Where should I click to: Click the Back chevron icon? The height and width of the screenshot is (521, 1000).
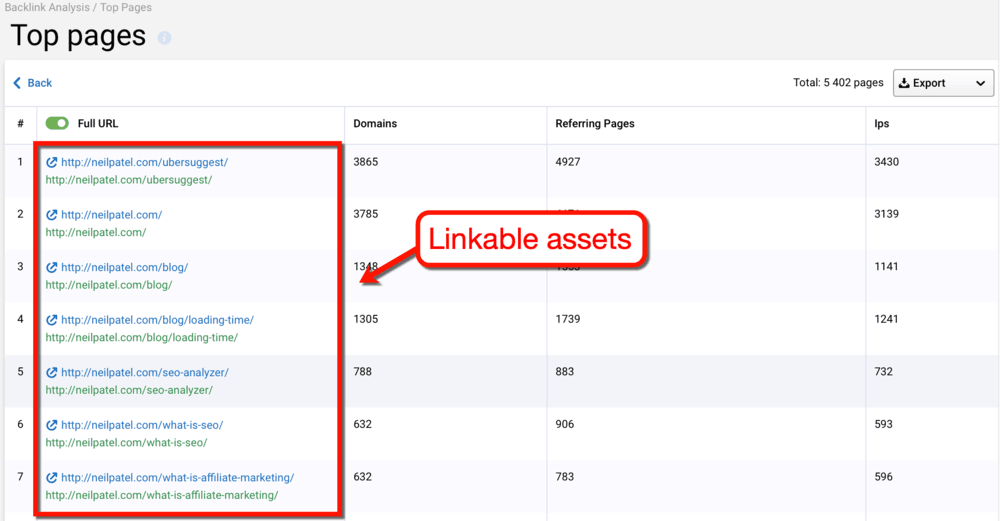[17, 83]
